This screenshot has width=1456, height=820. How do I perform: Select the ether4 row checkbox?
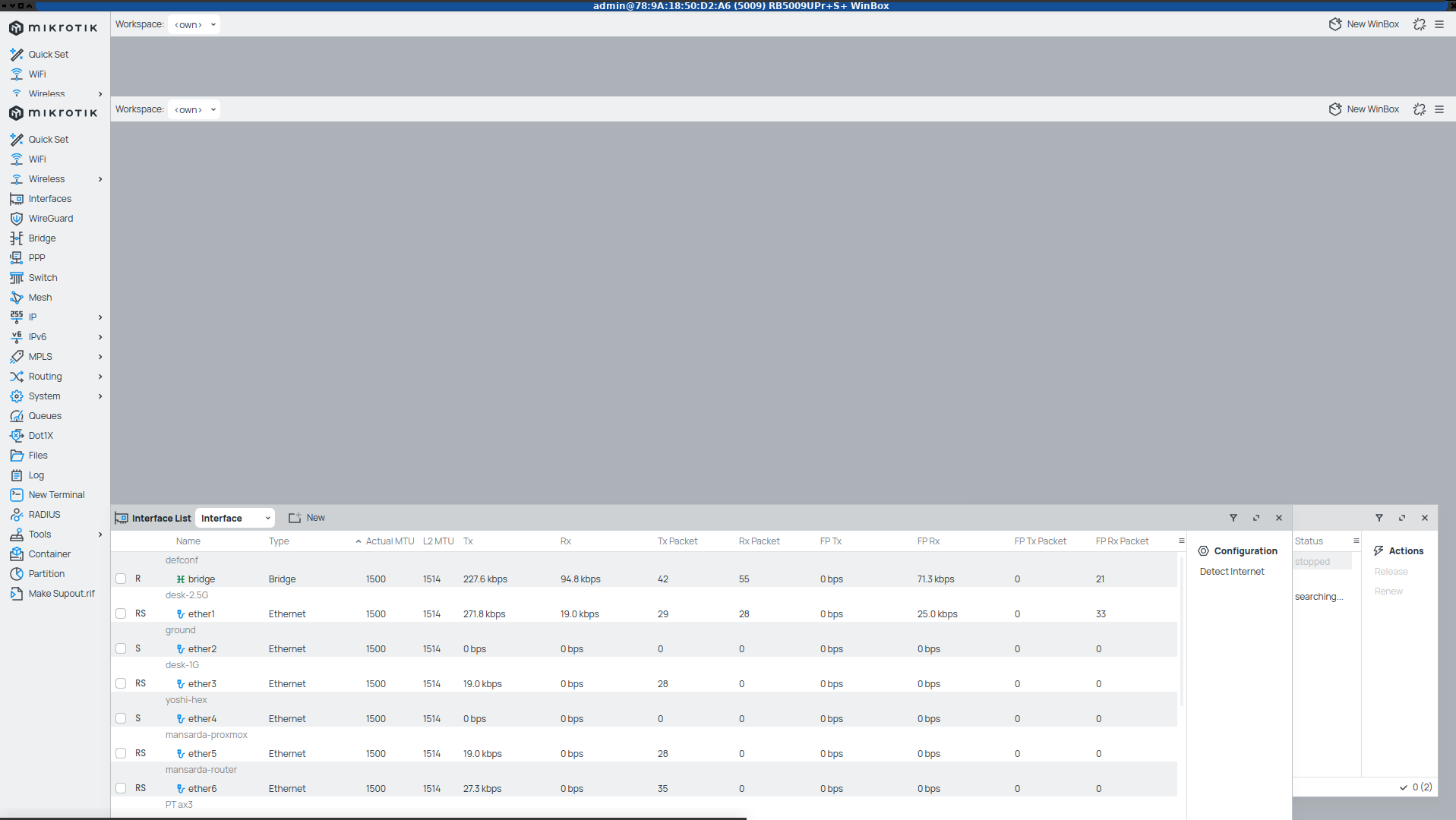tap(121, 718)
